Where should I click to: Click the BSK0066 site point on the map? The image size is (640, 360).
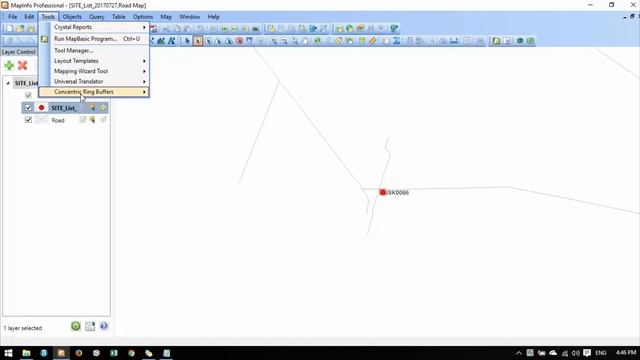(382, 192)
